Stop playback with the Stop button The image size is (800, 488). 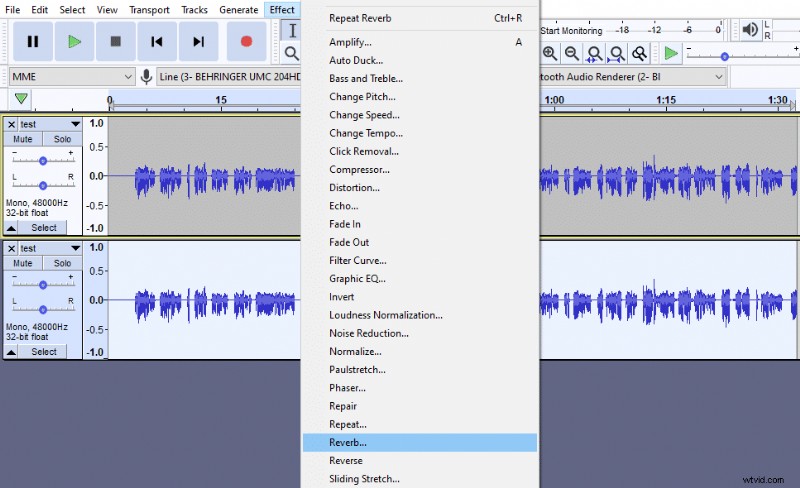pos(116,41)
